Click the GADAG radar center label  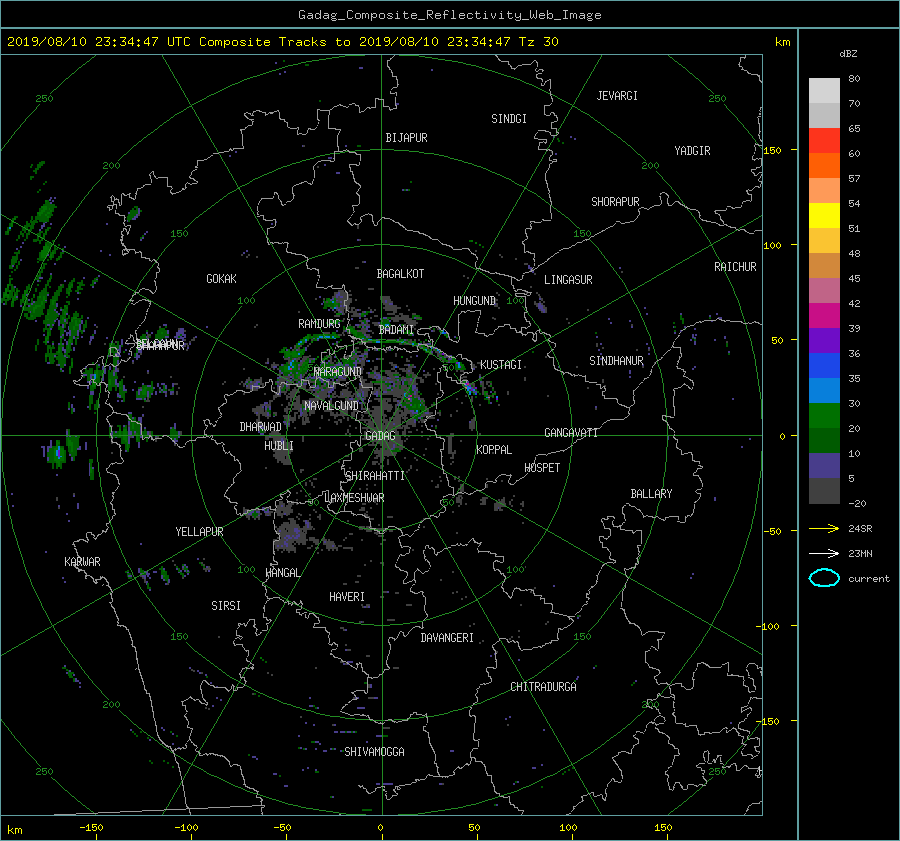click(380, 436)
